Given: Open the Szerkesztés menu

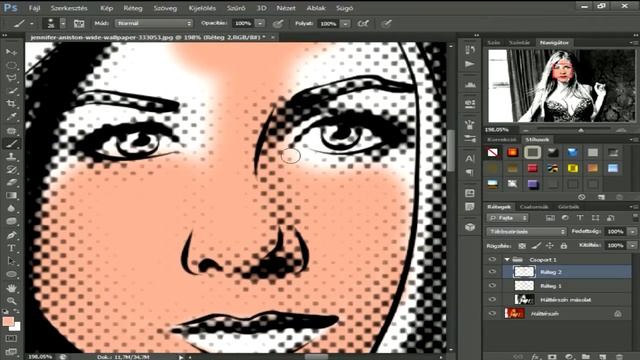Looking at the screenshot, I should pyautogui.click(x=69, y=8).
